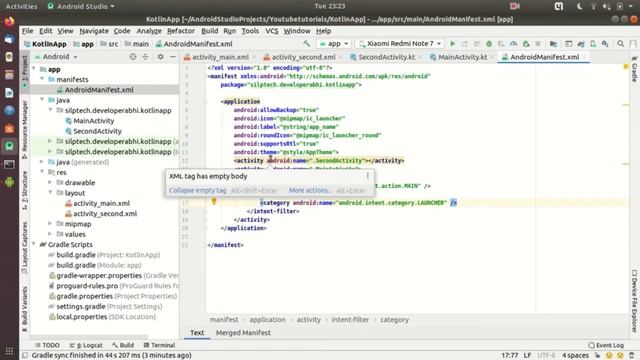Click collapse all icon in Project panel

click(x=145, y=57)
